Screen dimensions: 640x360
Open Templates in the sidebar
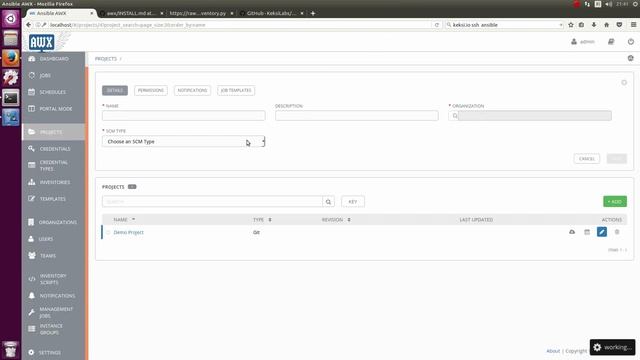(x=53, y=199)
